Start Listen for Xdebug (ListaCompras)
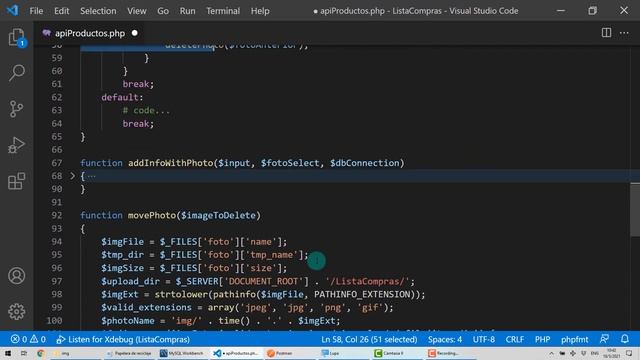This screenshot has width=640, height=360. [123, 339]
